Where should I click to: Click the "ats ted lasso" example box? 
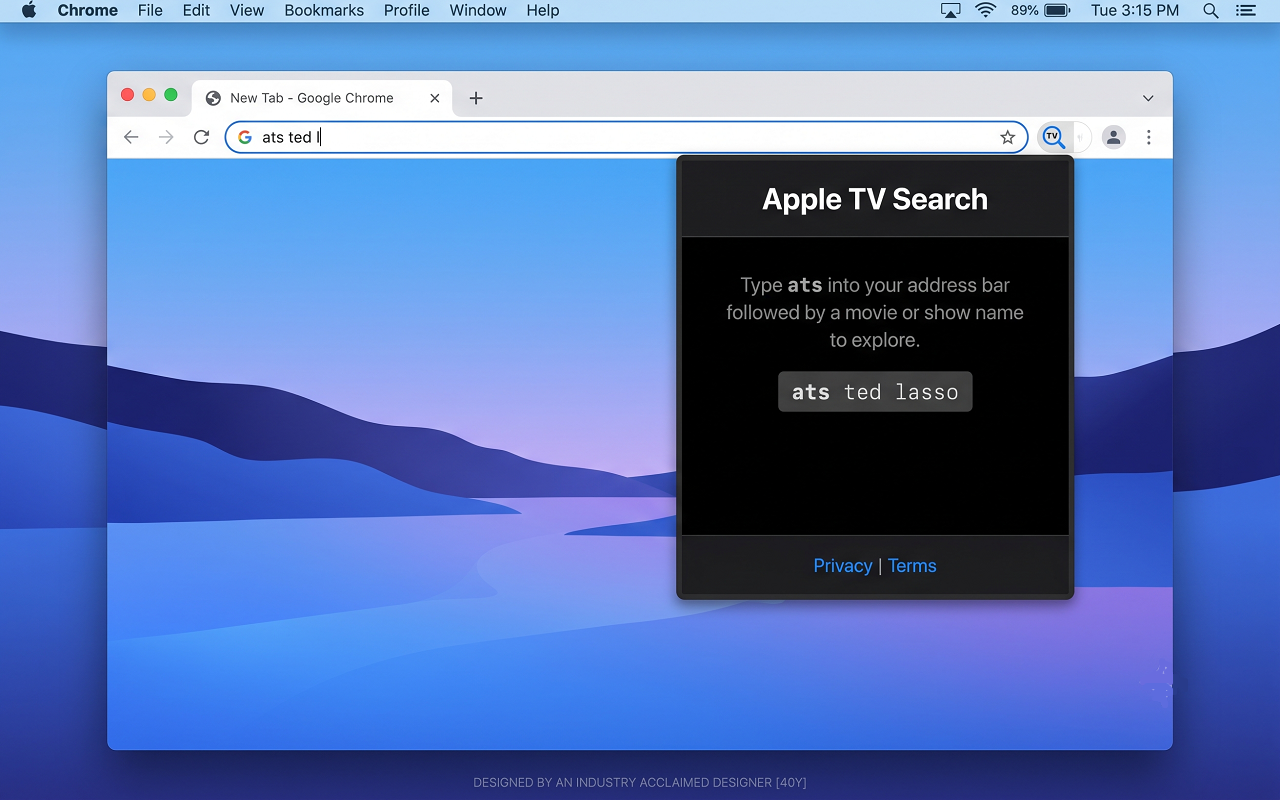(x=875, y=392)
